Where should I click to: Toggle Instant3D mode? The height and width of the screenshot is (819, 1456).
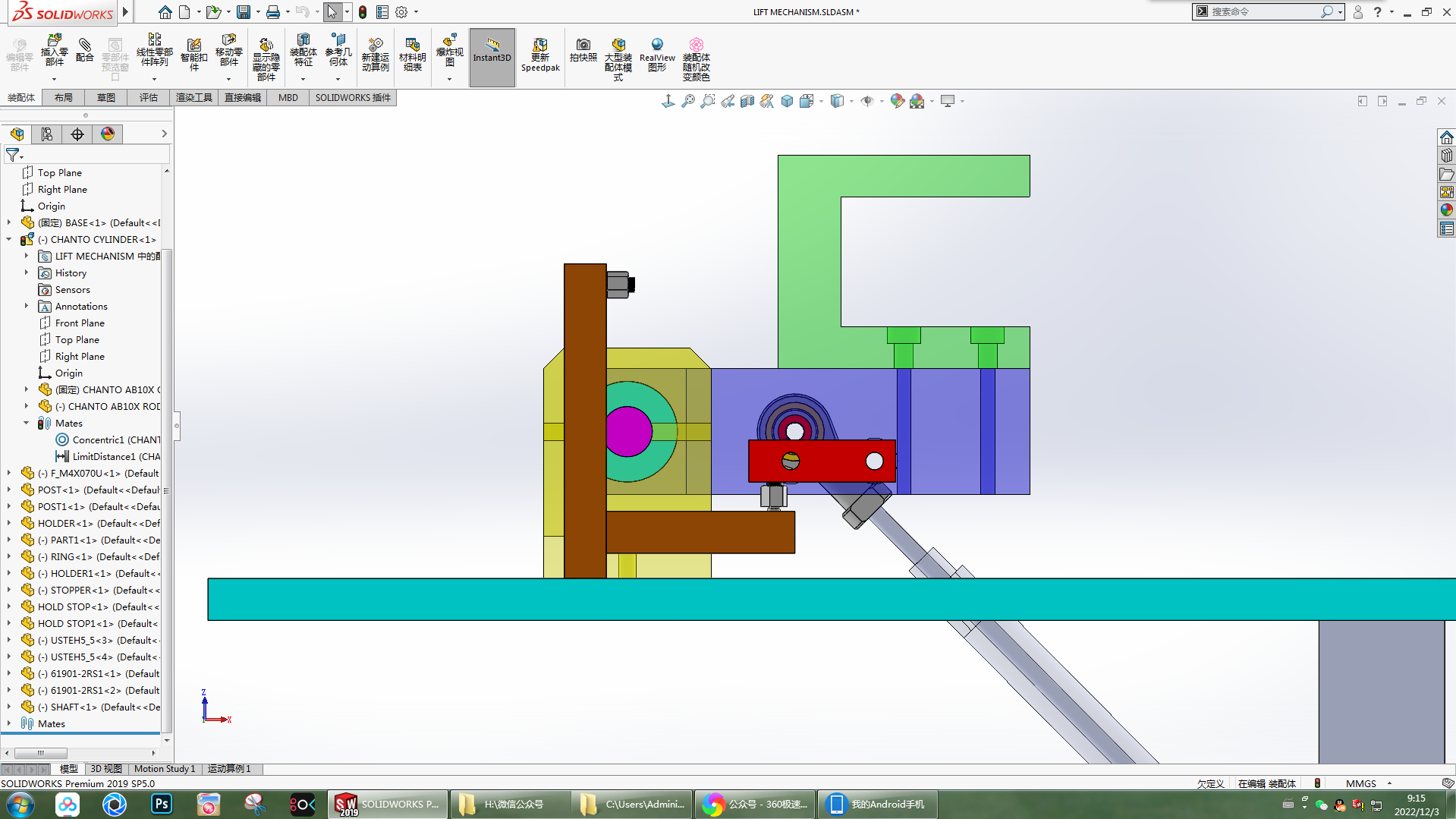tap(492, 57)
